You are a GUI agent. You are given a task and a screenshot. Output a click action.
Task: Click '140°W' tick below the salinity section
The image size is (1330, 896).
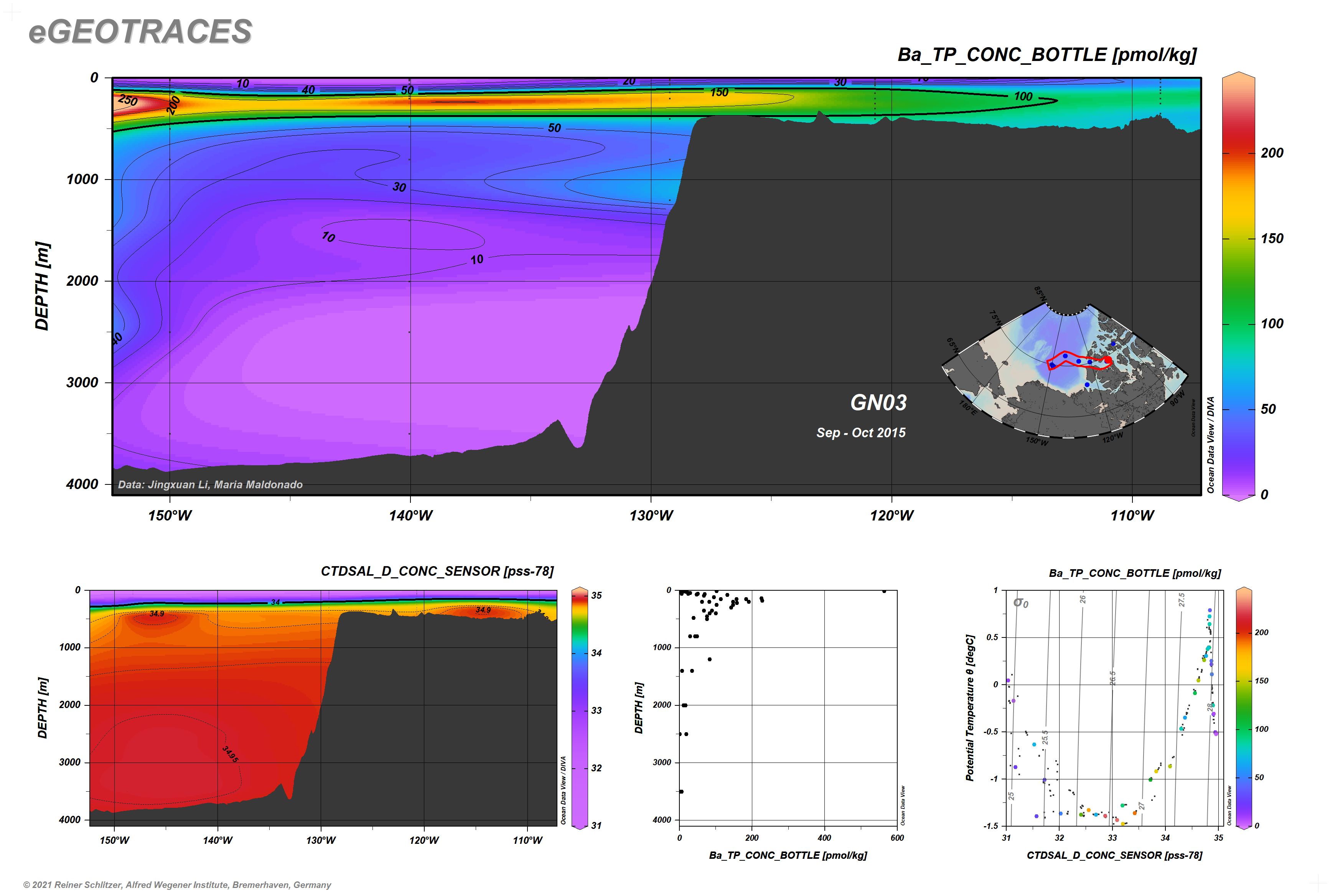[x=217, y=840]
